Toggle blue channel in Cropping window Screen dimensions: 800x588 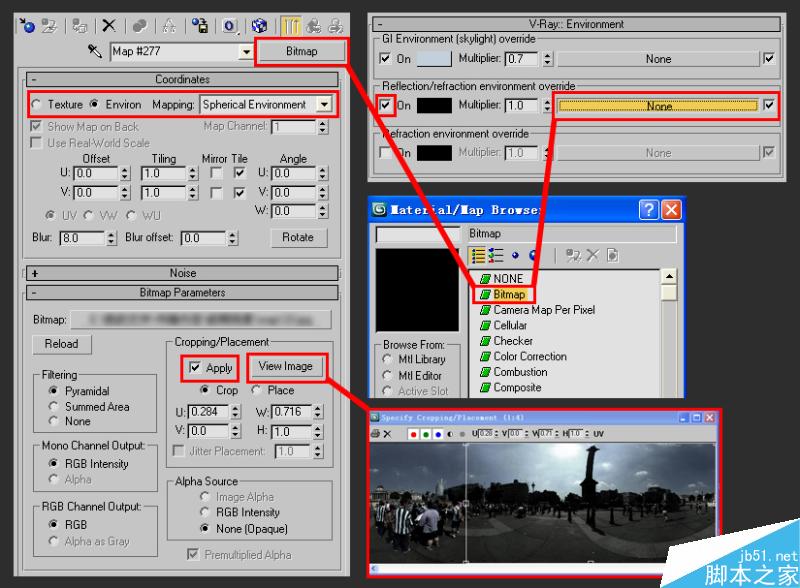click(438, 434)
